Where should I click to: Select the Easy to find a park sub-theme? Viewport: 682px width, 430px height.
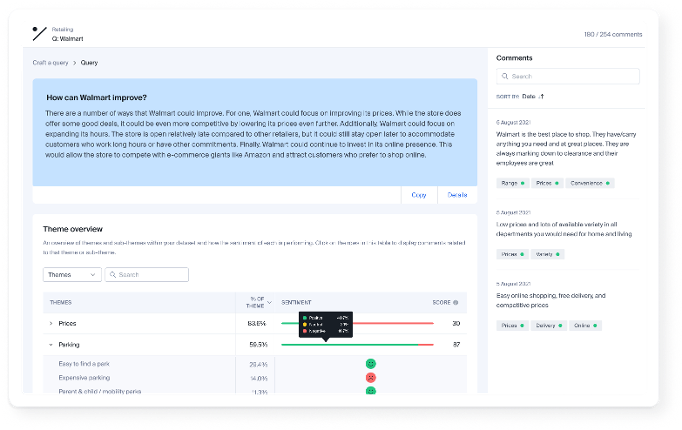[x=84, y=364]
